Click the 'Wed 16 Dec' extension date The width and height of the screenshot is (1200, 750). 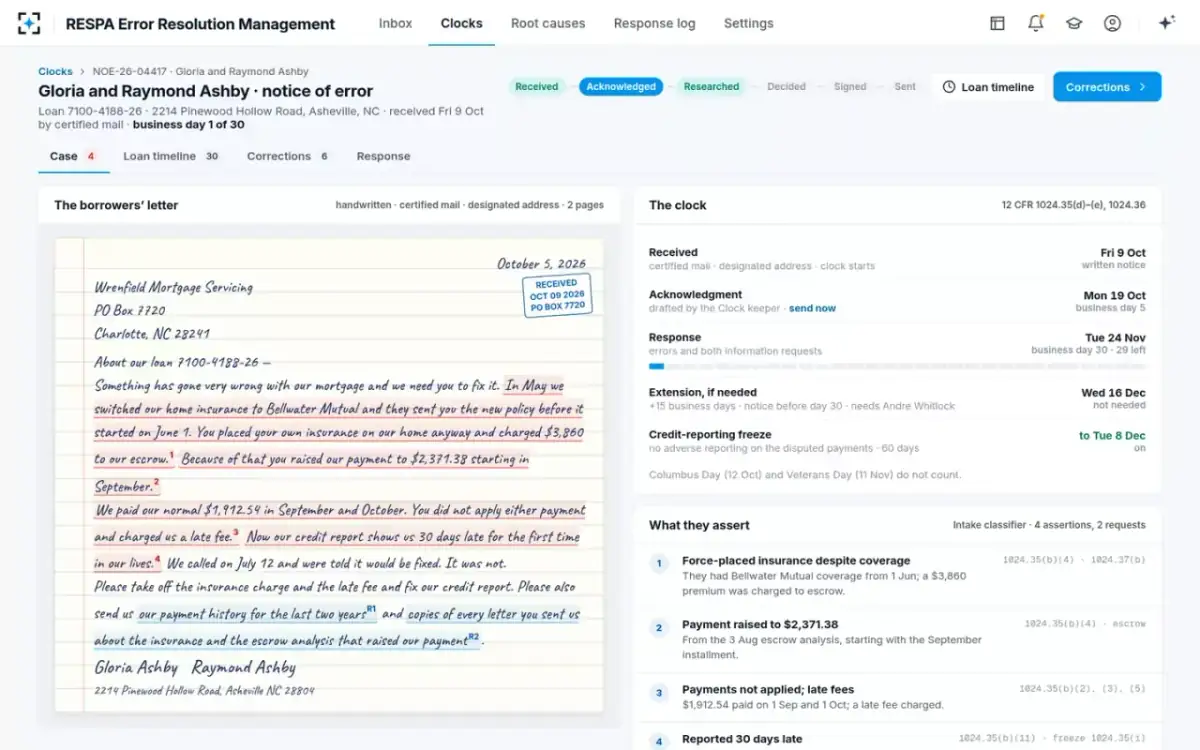[1113, 393]
